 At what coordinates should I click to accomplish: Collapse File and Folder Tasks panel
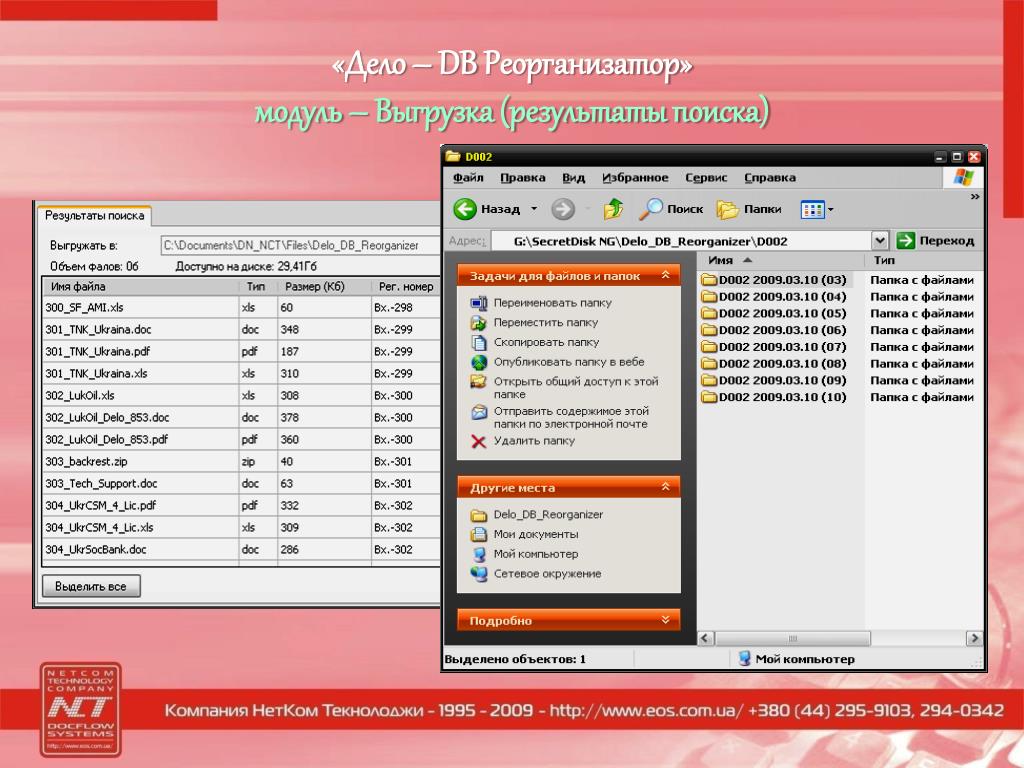pos(665,275)
